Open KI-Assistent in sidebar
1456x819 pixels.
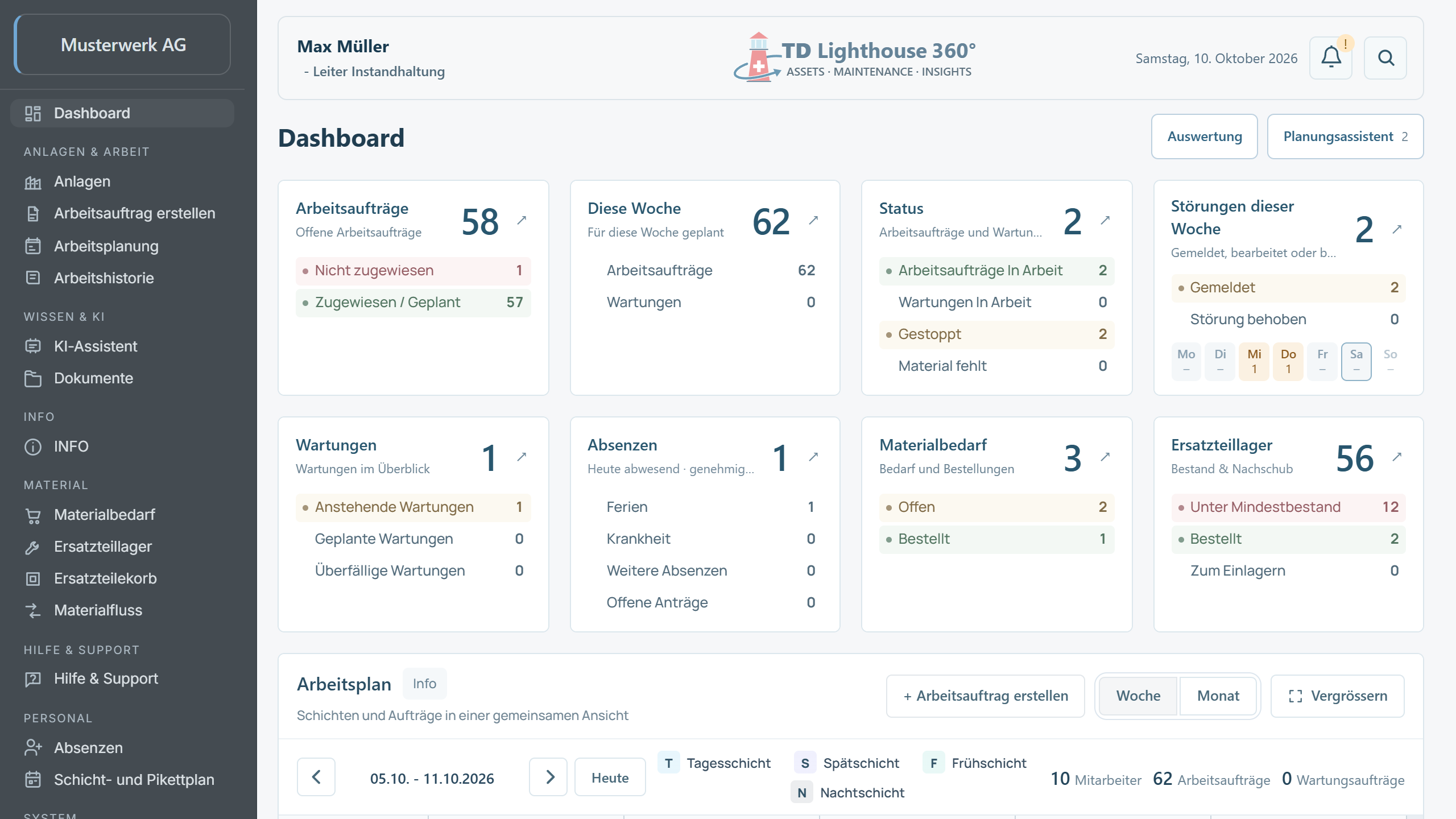click(x=122, y=346)
